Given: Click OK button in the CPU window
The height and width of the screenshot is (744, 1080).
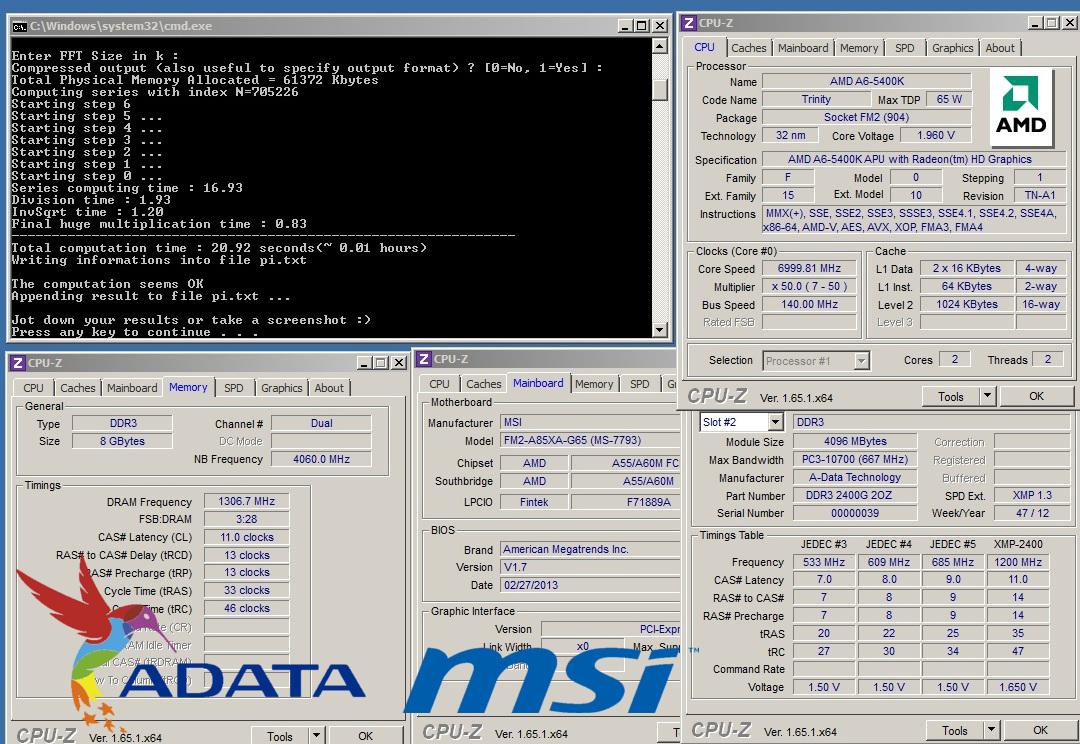Looking at the screenshot, I should (x=1036, y=397).
